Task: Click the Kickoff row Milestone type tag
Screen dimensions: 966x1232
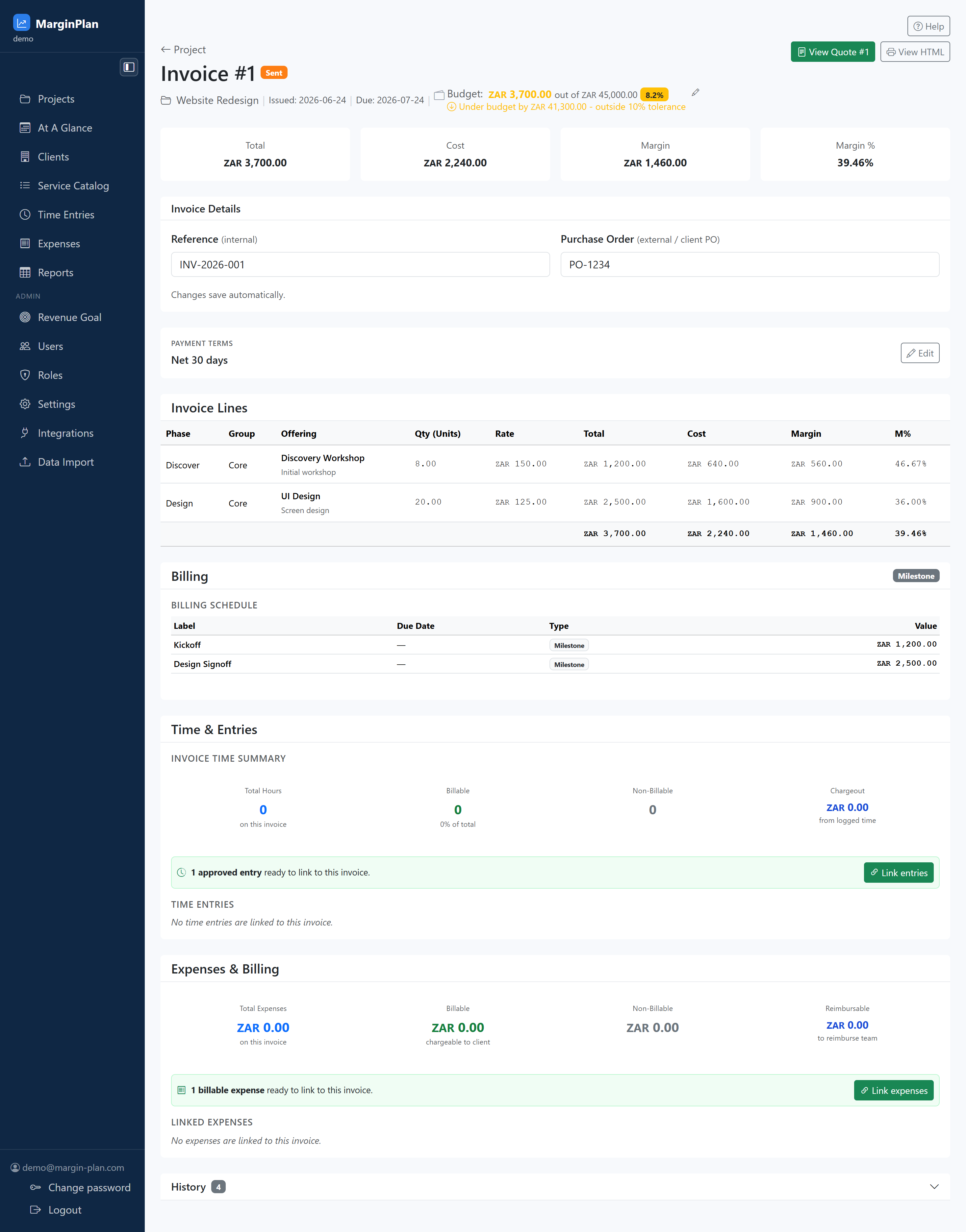Action: coord(569,646)
